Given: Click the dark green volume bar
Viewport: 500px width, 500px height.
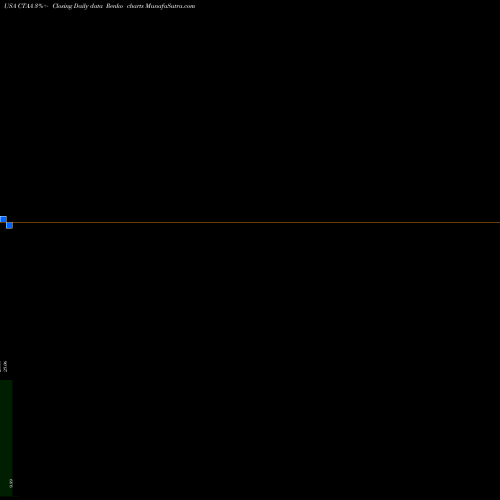Looking at the screenshot, I should pos(6,438).
